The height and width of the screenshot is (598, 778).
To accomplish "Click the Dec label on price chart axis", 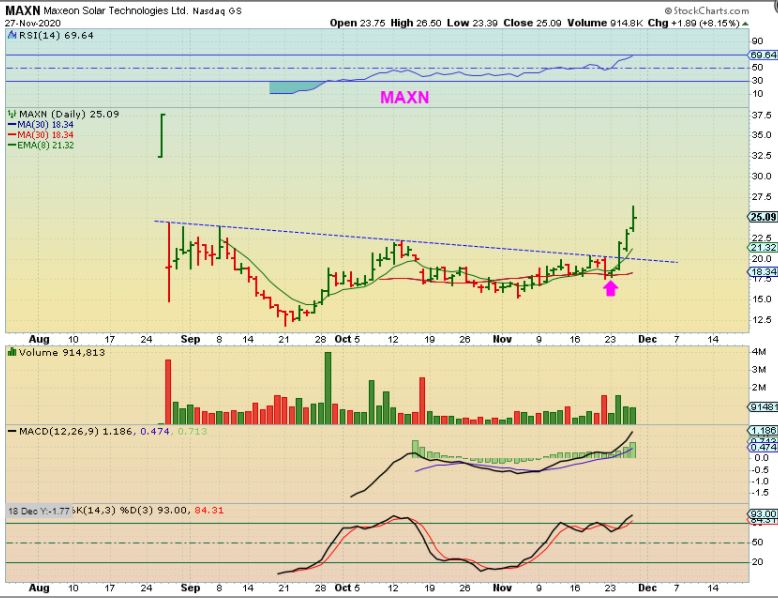I will click(648, 339).
